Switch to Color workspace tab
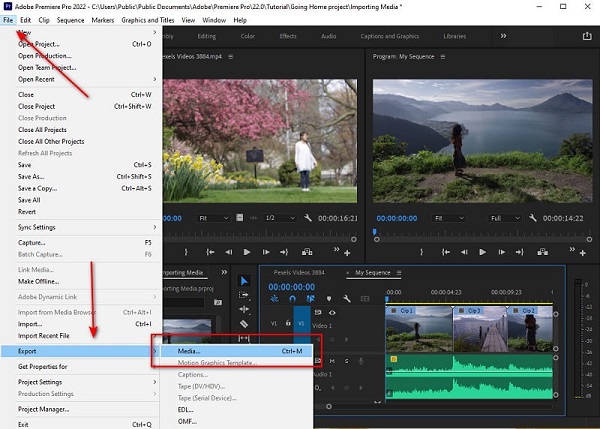The height and width of the screenshot is (429, 600). coord(248,36)
